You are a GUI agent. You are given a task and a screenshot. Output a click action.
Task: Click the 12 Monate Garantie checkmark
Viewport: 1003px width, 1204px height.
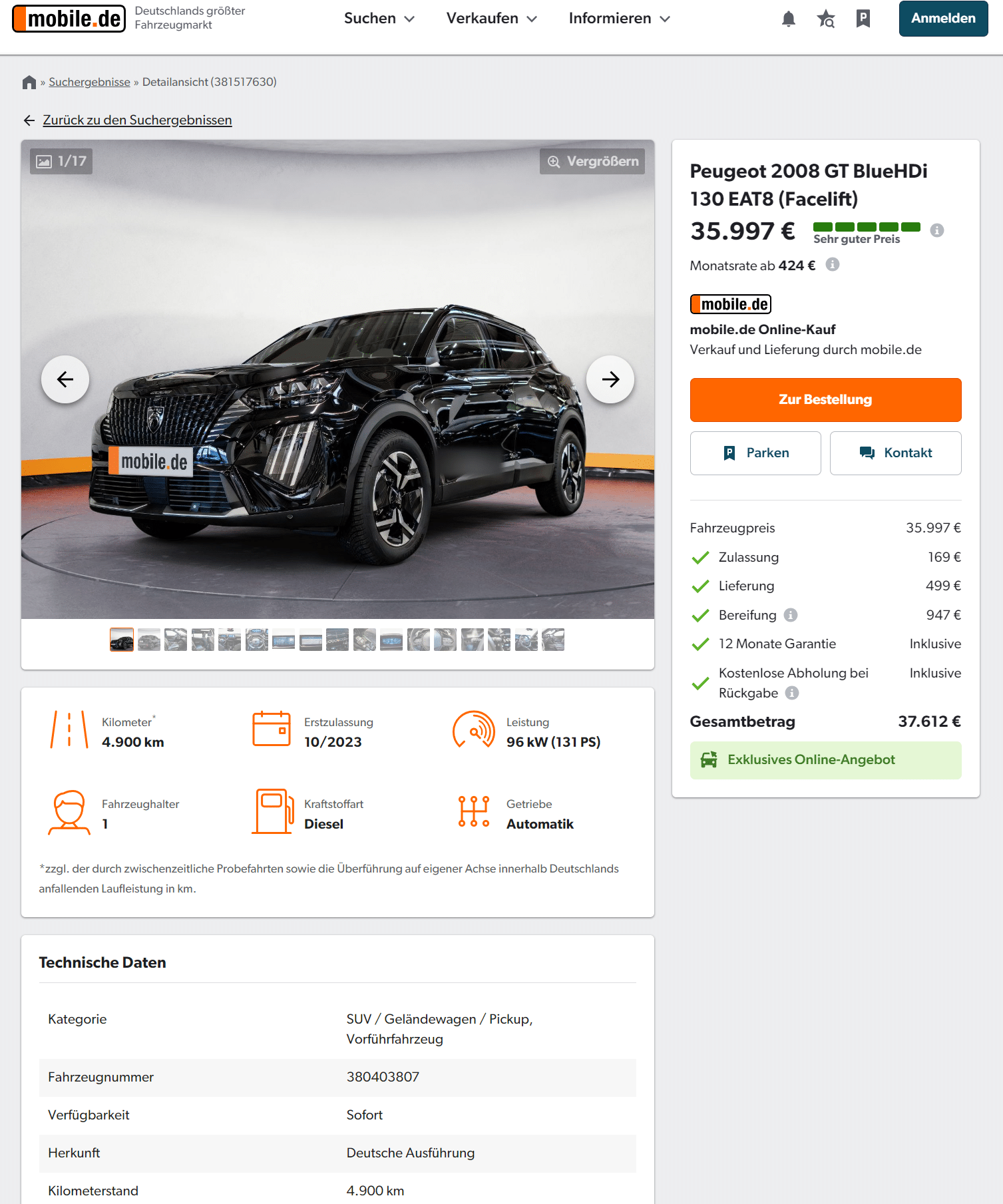tap(700, 644)
